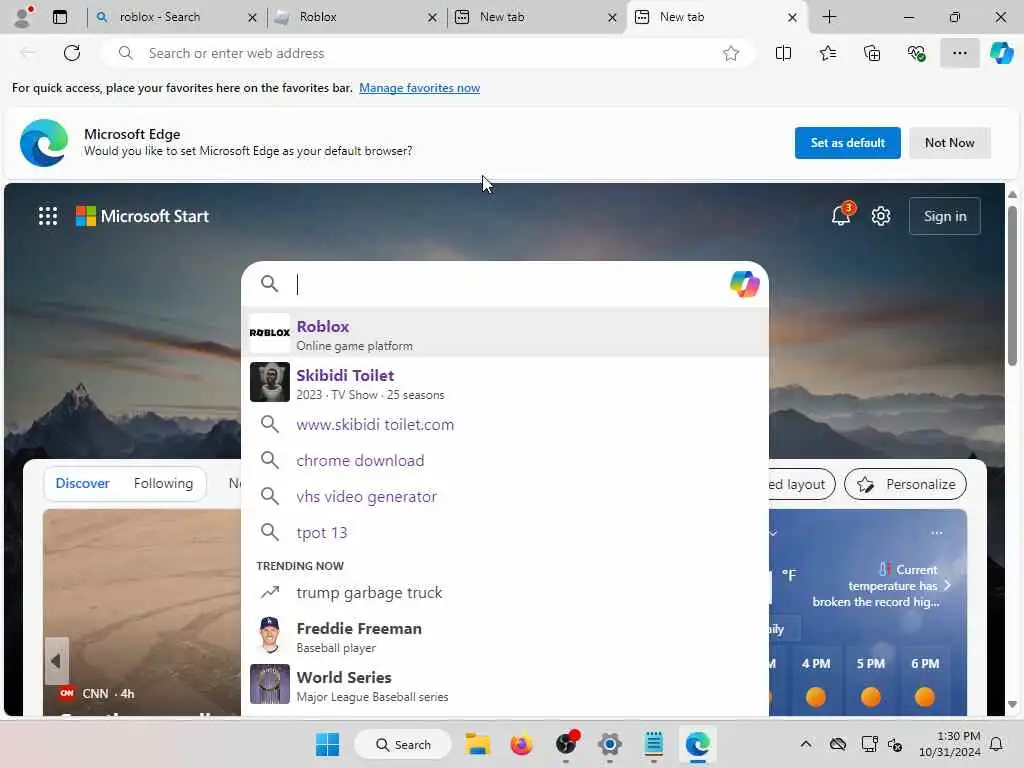Click Set as default button
1024x768 pixels.
848,142
